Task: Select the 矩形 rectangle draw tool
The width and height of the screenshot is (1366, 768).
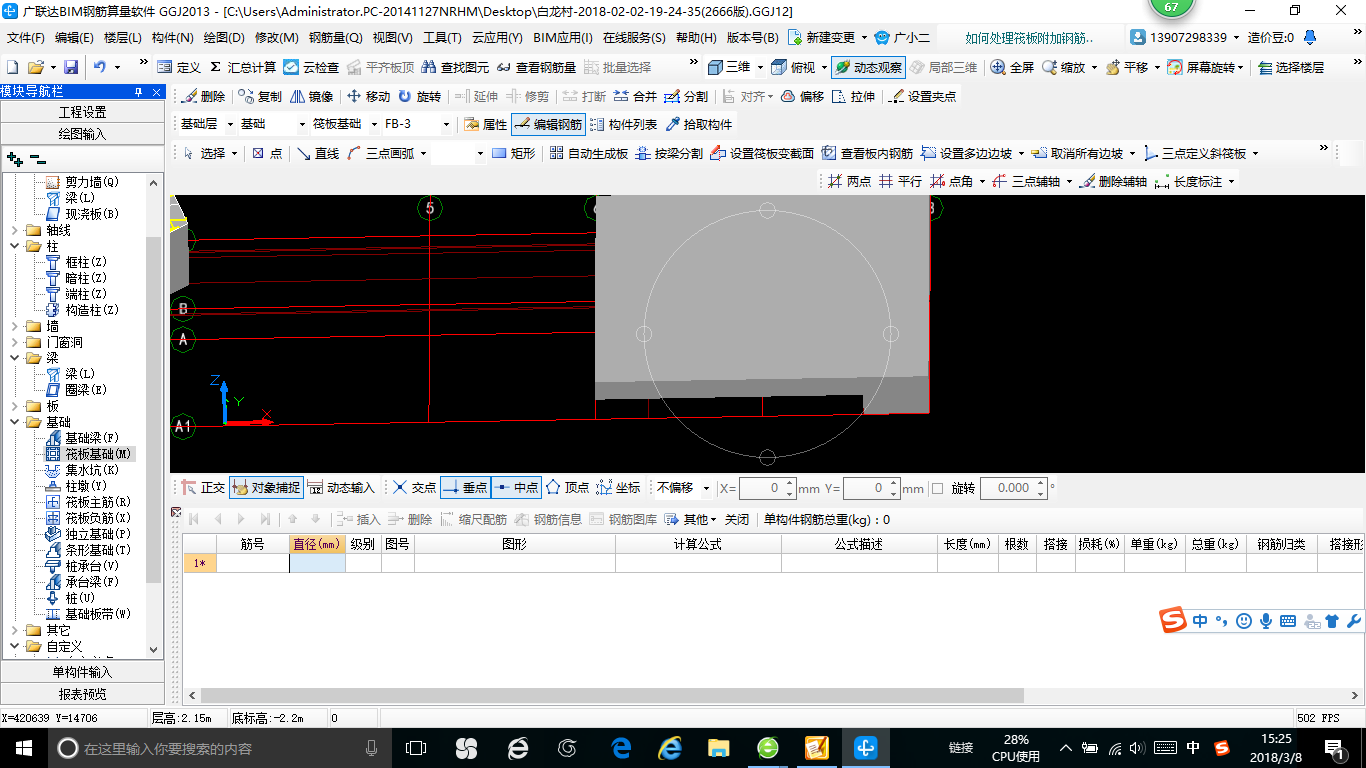Action: tap(513, 153)
